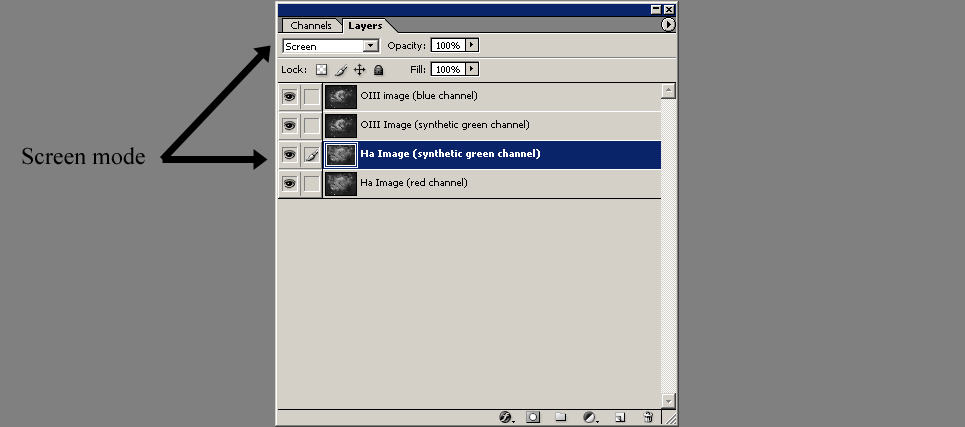This screenshot has width=965, height=427.
Task: Click the Create new layer icon
Action: point(619,417)
